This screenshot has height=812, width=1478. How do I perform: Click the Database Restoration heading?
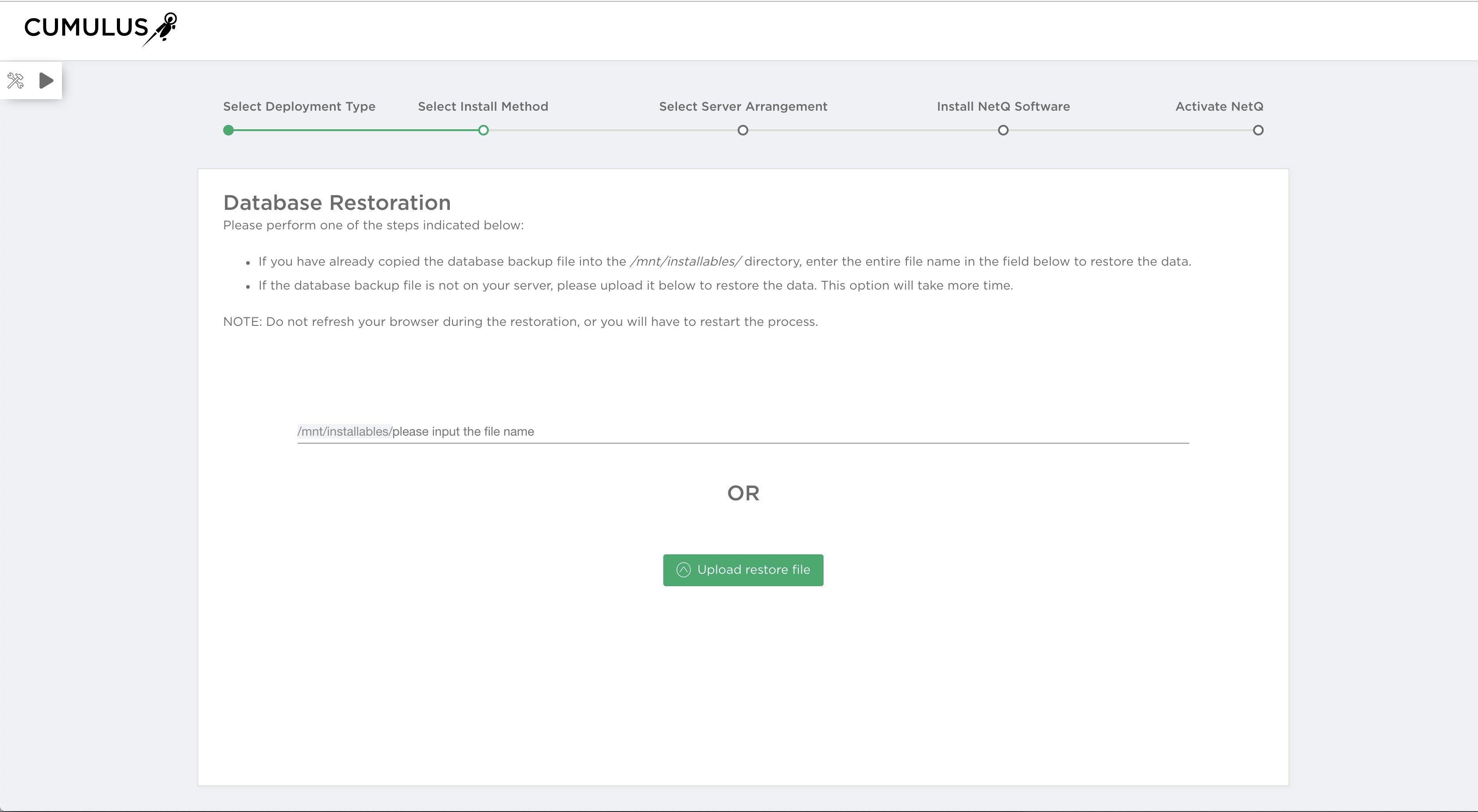click(x=337, y=203)
